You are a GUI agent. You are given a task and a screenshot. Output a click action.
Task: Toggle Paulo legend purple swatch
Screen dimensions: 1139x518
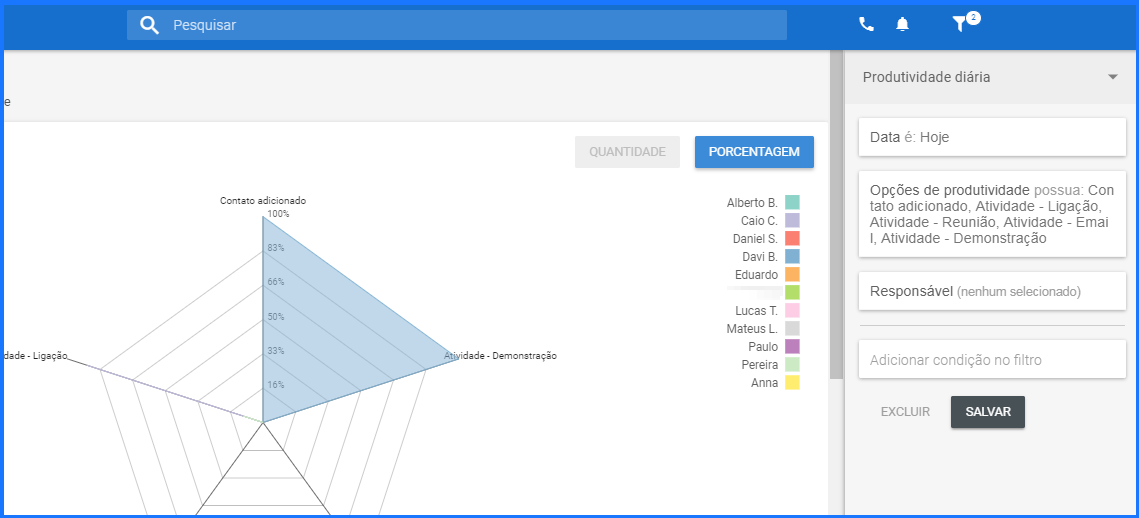(x=793, y=347)
